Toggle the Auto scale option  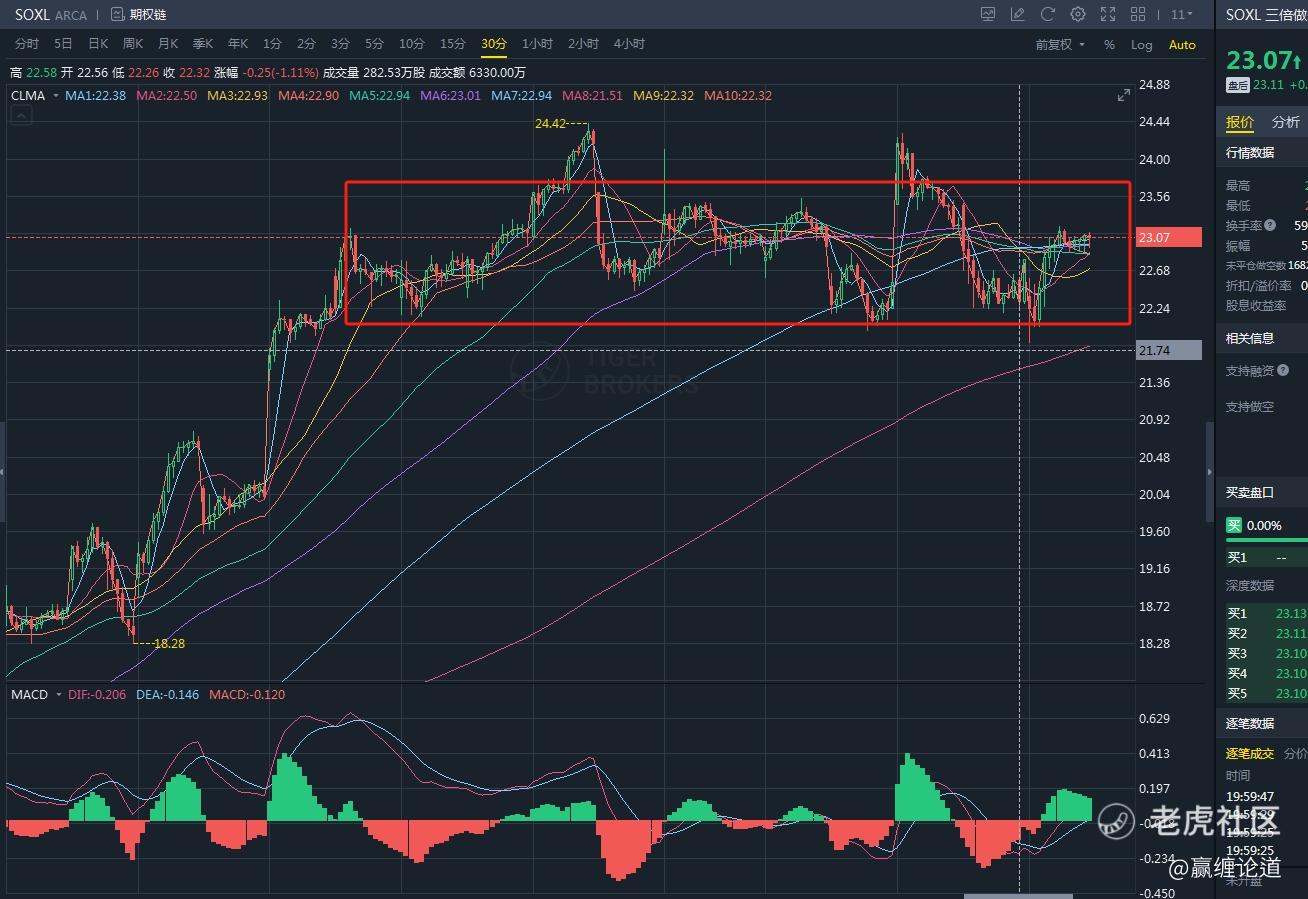[1182, 45]
